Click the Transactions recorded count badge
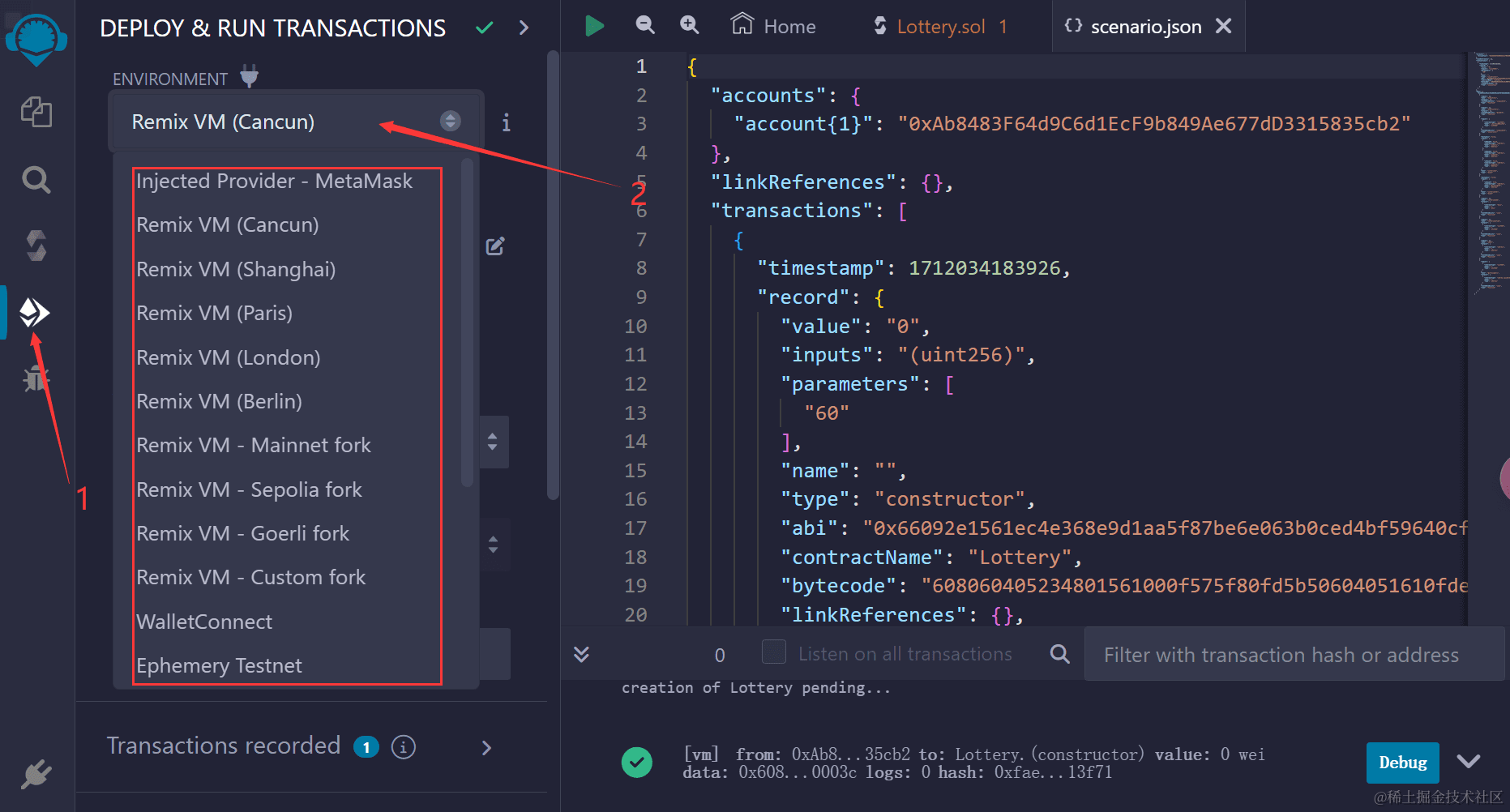The height and width of the screenshot is (812, 1510). click(366, 746)
